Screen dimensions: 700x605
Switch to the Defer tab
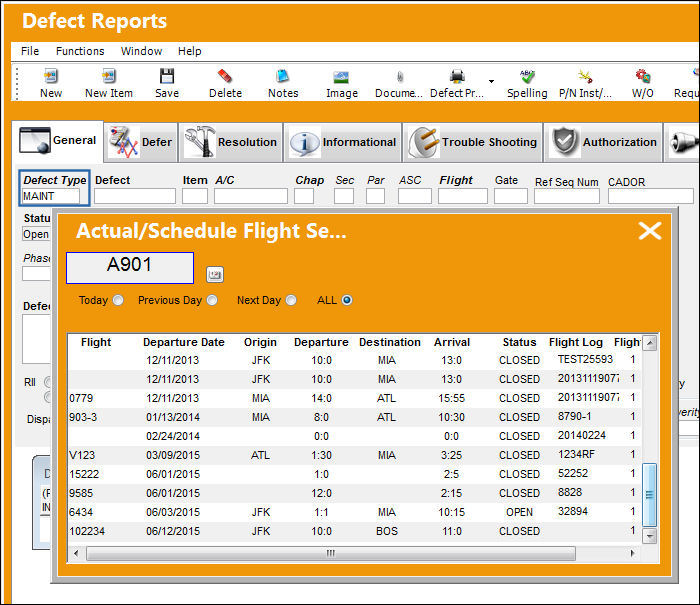pyautogui.click(x=141, y=142)
